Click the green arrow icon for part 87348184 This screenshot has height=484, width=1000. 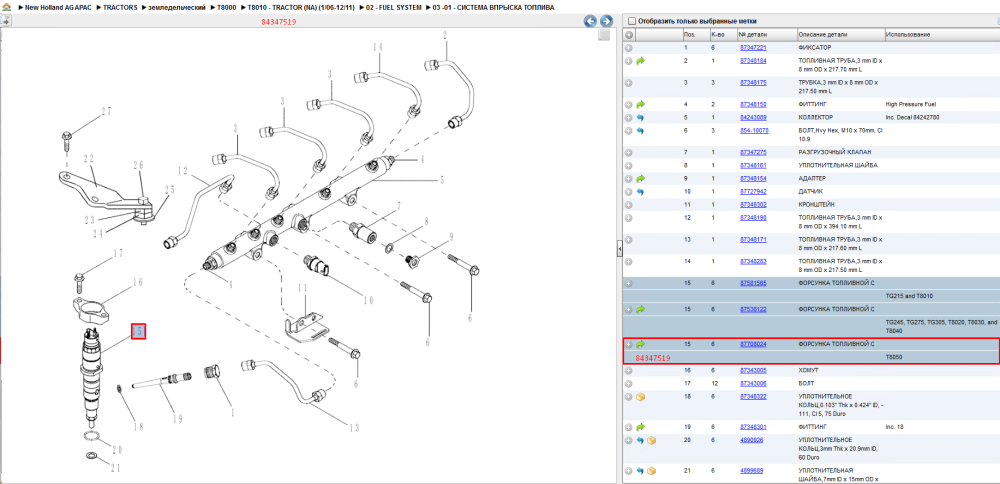click(641, 61)
